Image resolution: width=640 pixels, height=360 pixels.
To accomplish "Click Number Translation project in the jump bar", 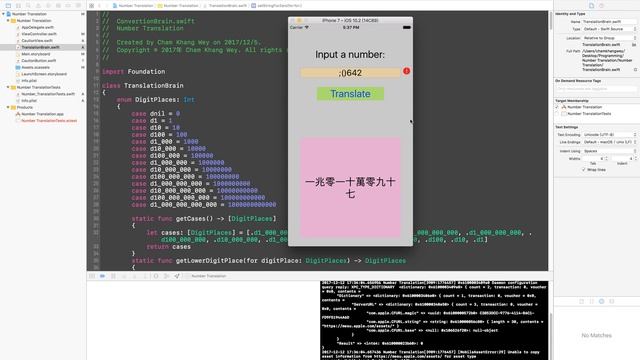I will [x=133, y=6].
